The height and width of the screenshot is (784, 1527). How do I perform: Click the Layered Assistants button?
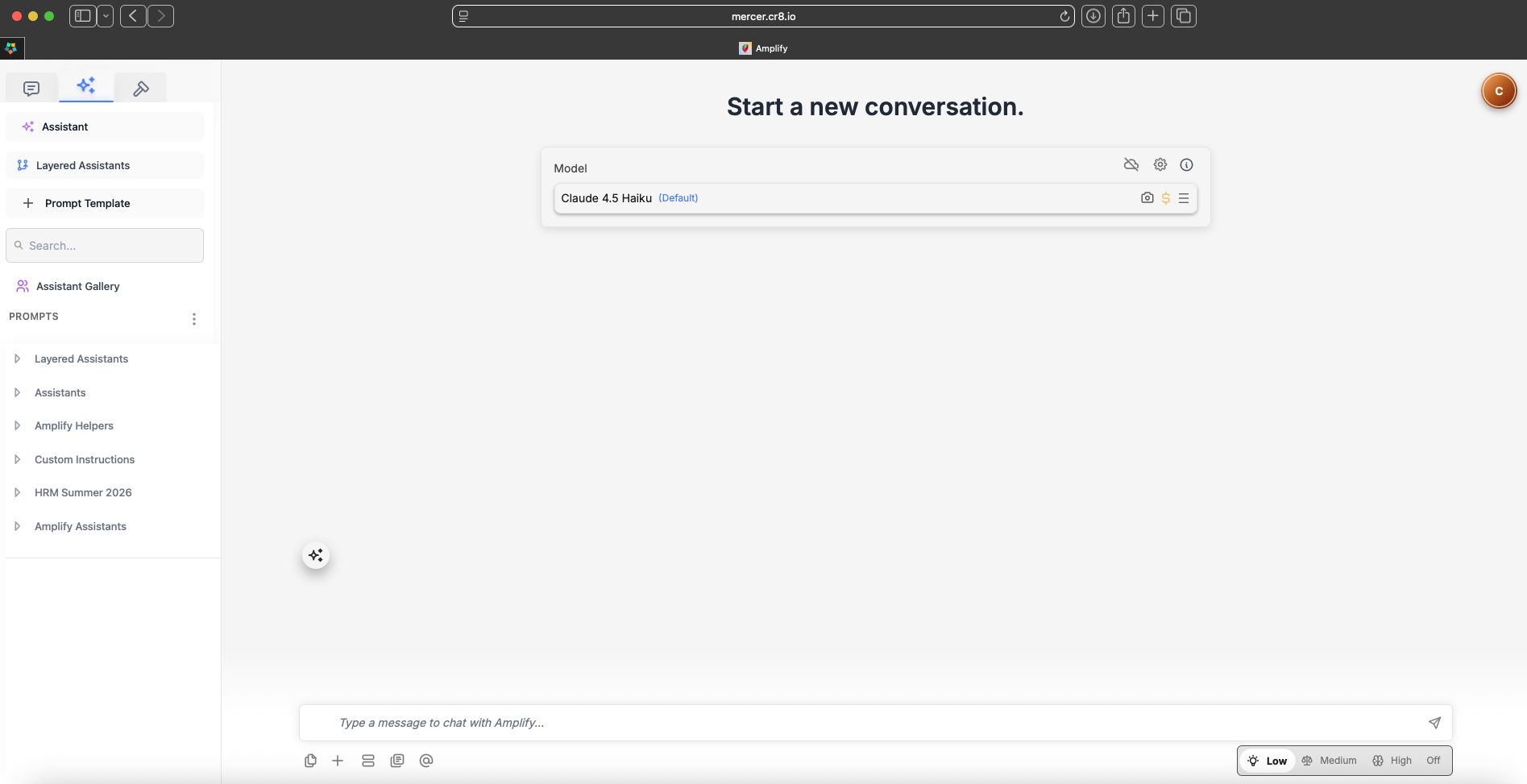(105, 165)
